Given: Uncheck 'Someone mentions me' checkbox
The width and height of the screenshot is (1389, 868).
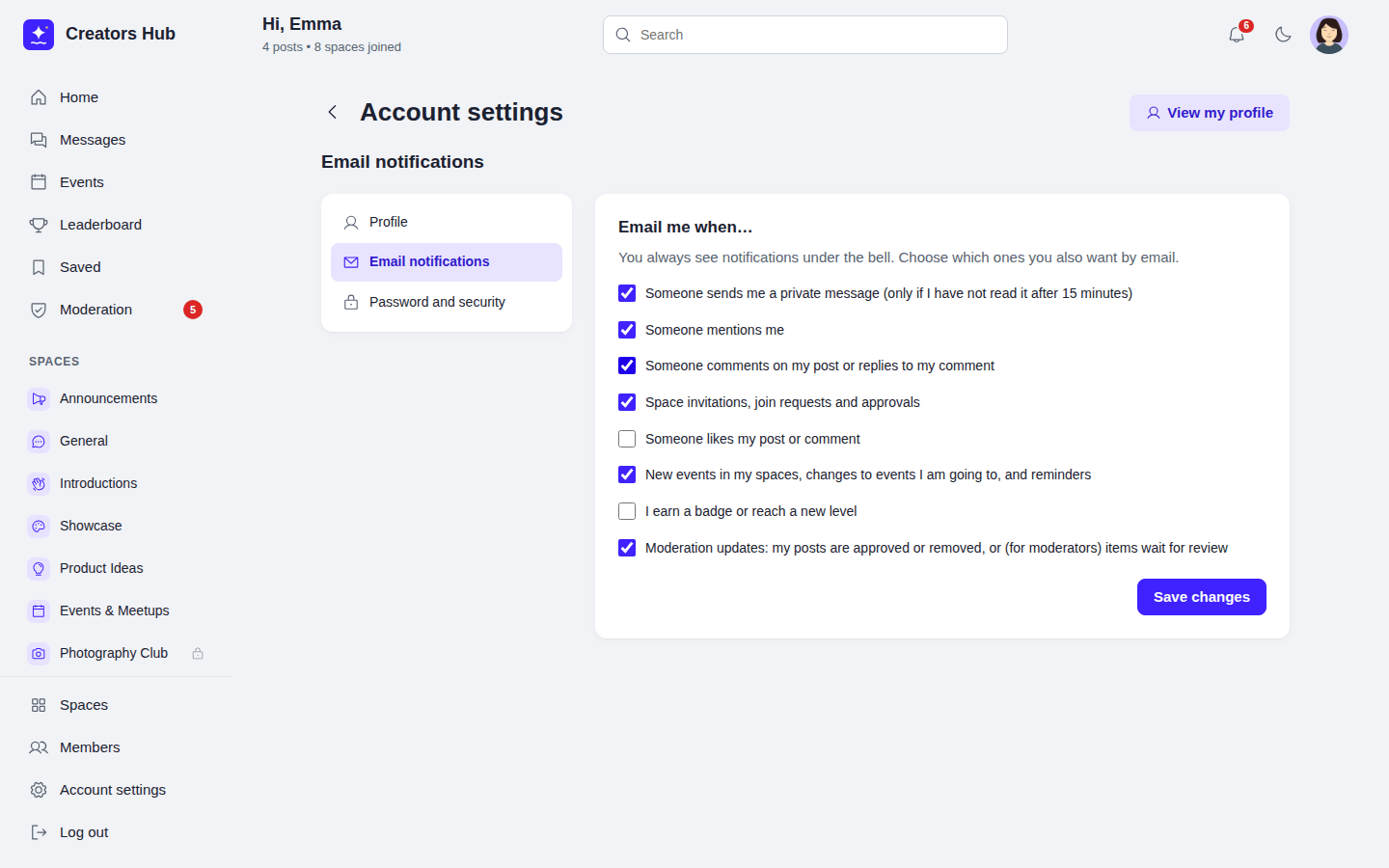Looking at the screenshot, I should [x=627, y=330].
